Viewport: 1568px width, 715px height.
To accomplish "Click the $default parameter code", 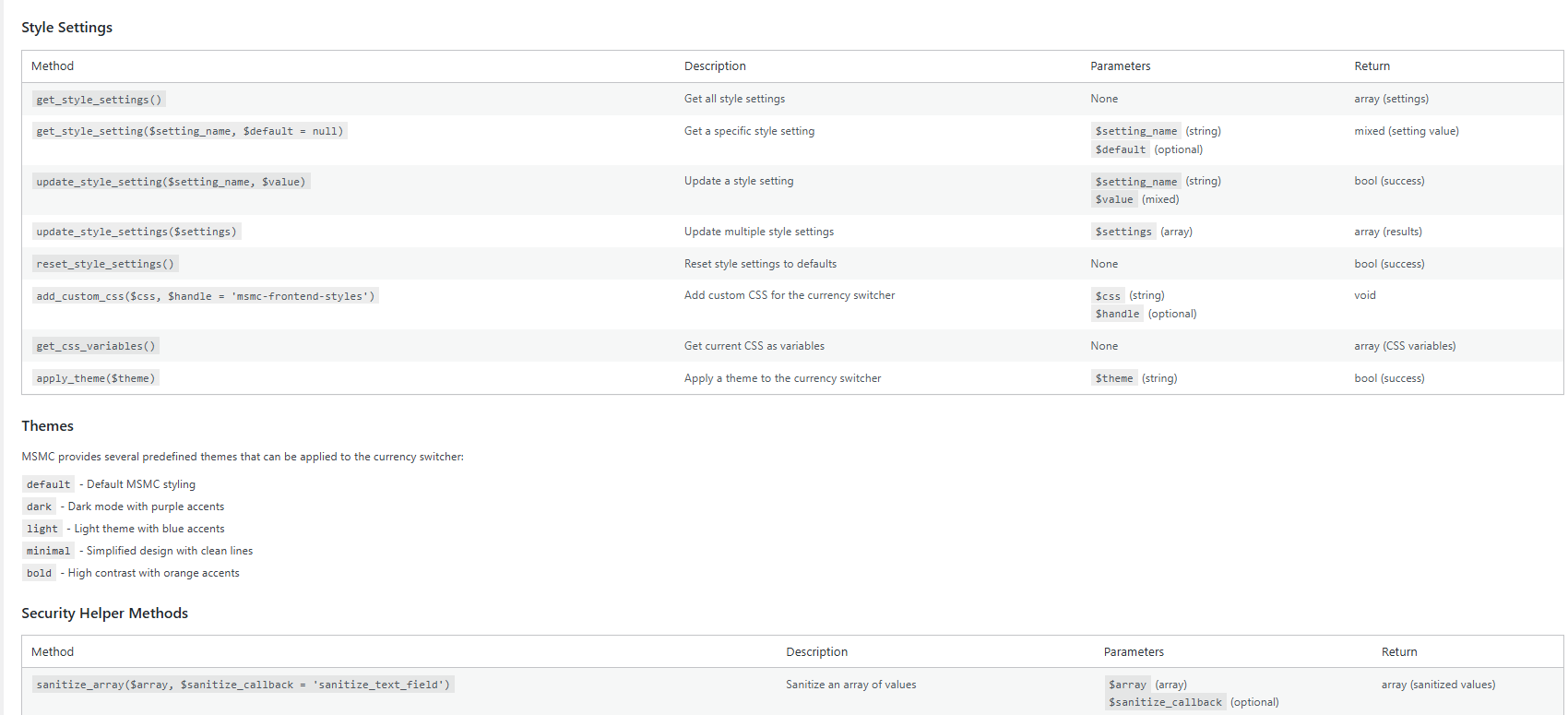I will click(1121, 149).
